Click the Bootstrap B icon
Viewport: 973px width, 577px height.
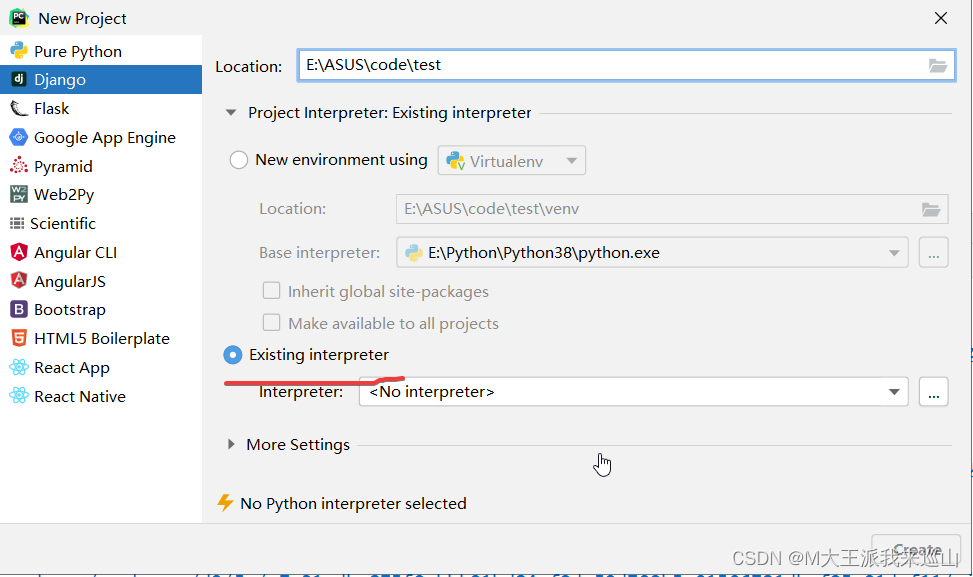[x=19, y=309]
